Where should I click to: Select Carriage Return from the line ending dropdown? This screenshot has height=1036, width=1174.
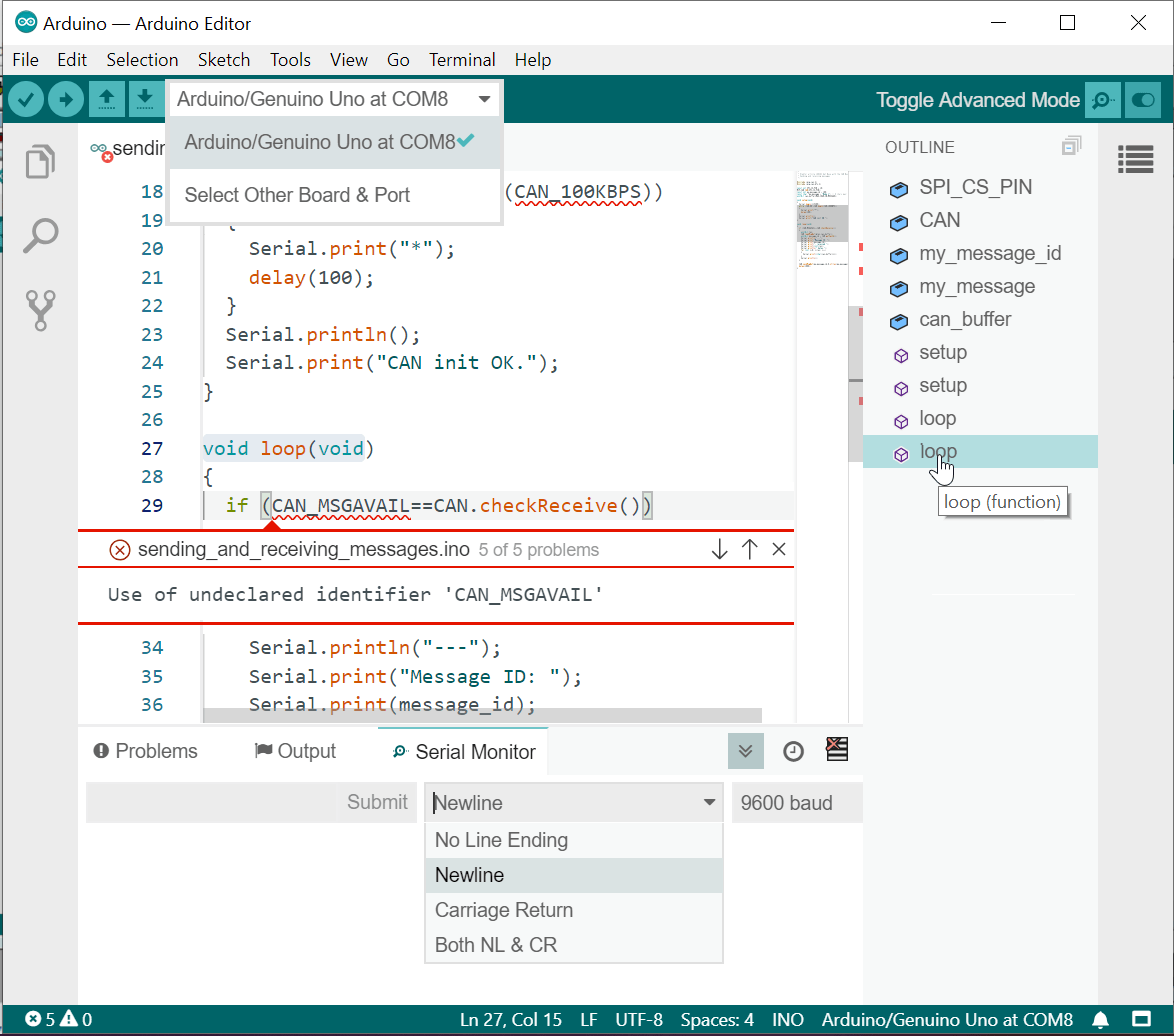(x=503, y=910)
